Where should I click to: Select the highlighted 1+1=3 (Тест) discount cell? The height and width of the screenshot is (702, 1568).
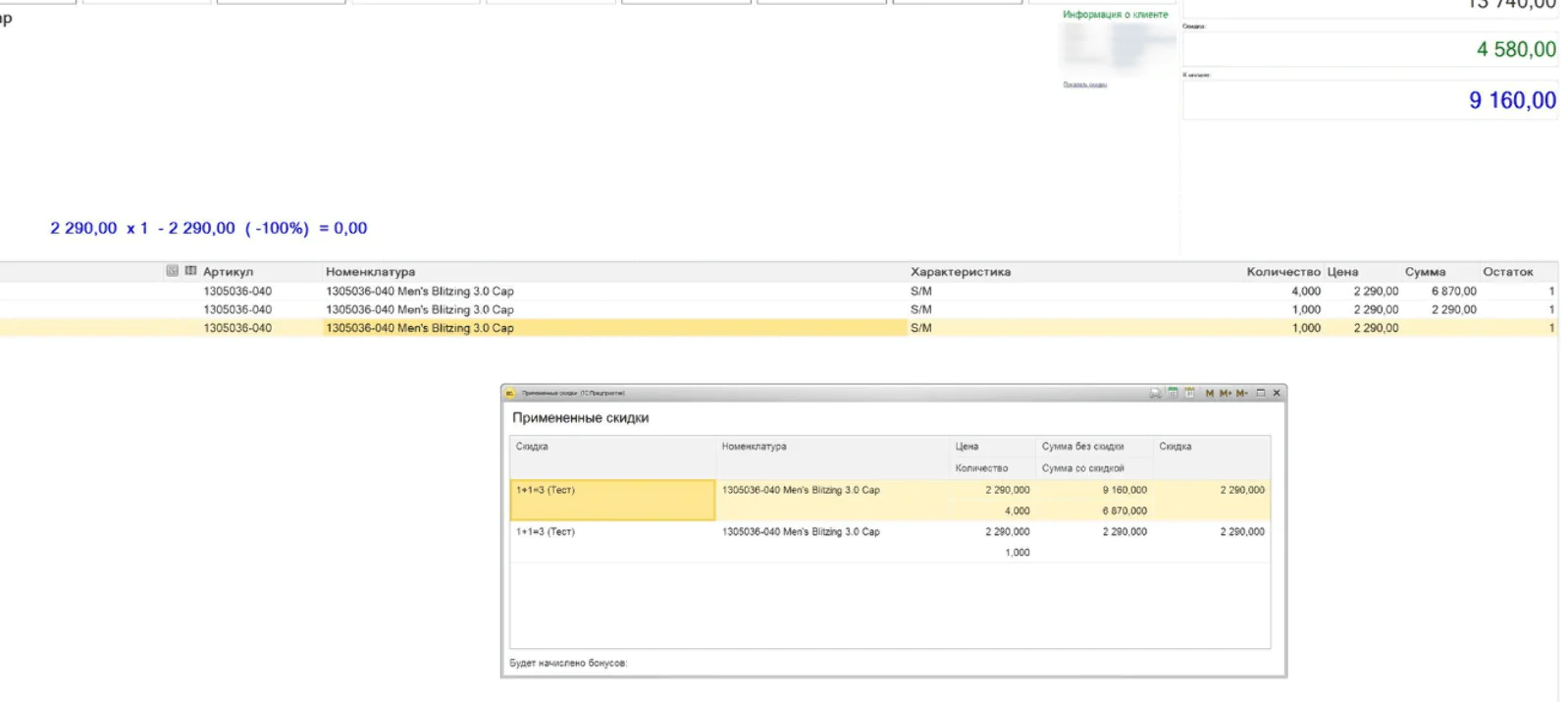(x=612, y=500)
